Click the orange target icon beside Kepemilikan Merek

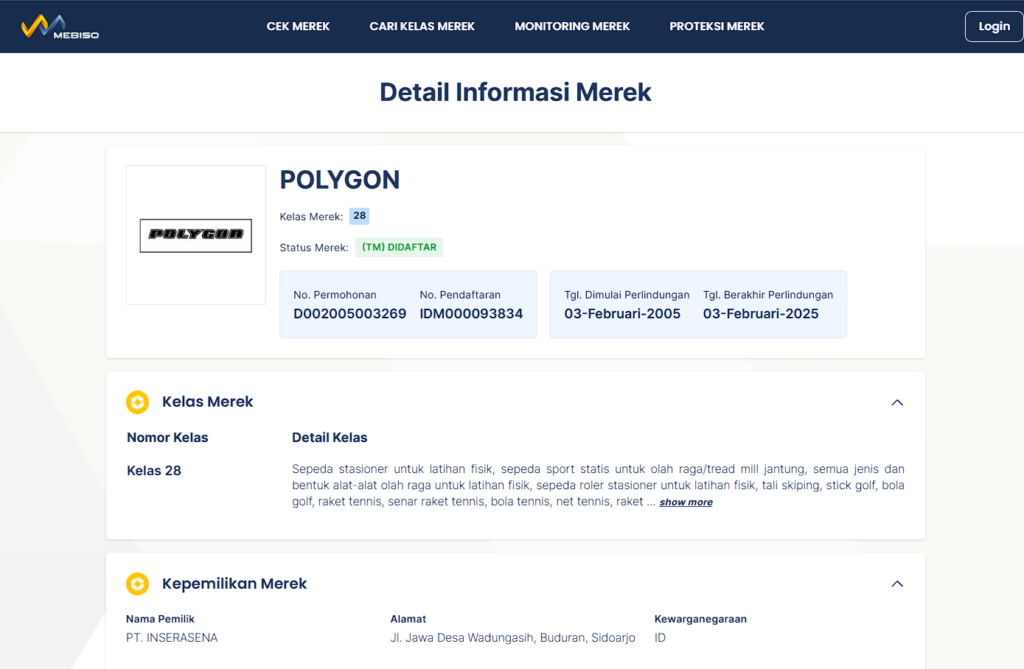coord(137,583)
